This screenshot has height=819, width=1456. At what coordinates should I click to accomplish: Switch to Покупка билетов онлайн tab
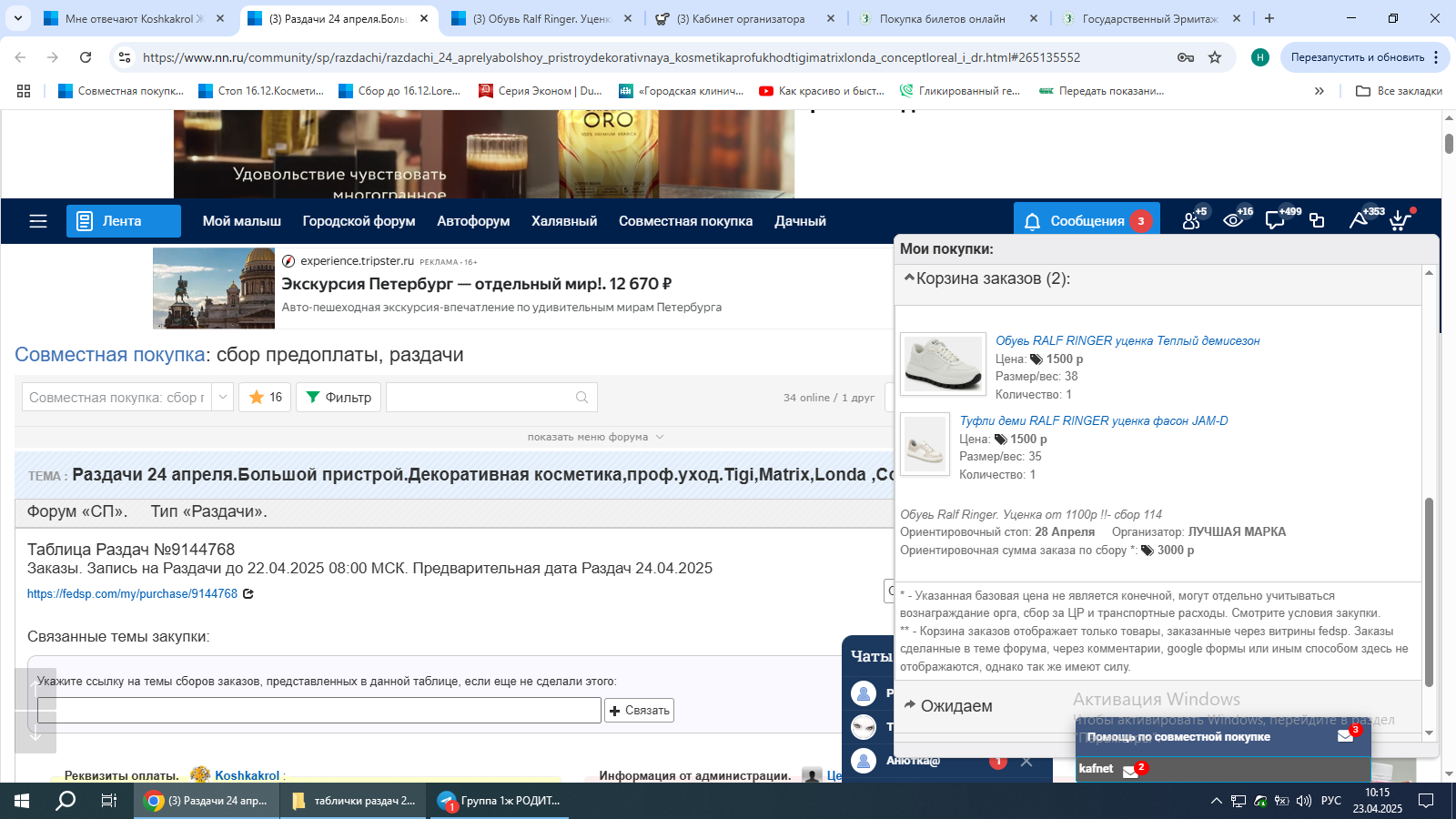tap(947, 18)
